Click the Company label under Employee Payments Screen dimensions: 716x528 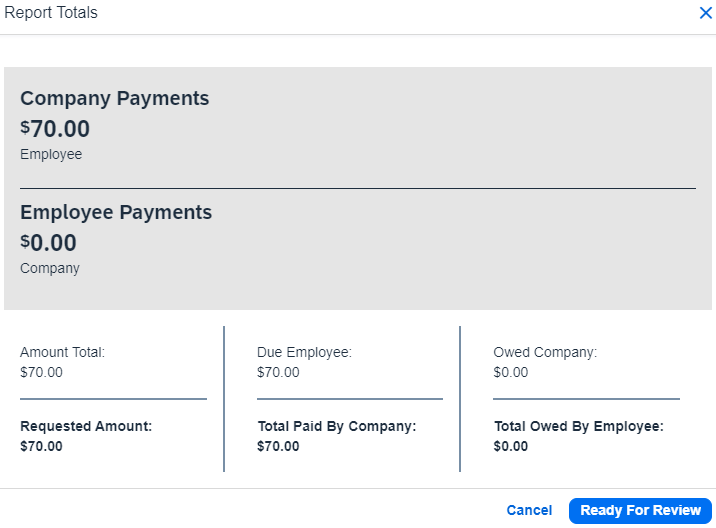50,269
